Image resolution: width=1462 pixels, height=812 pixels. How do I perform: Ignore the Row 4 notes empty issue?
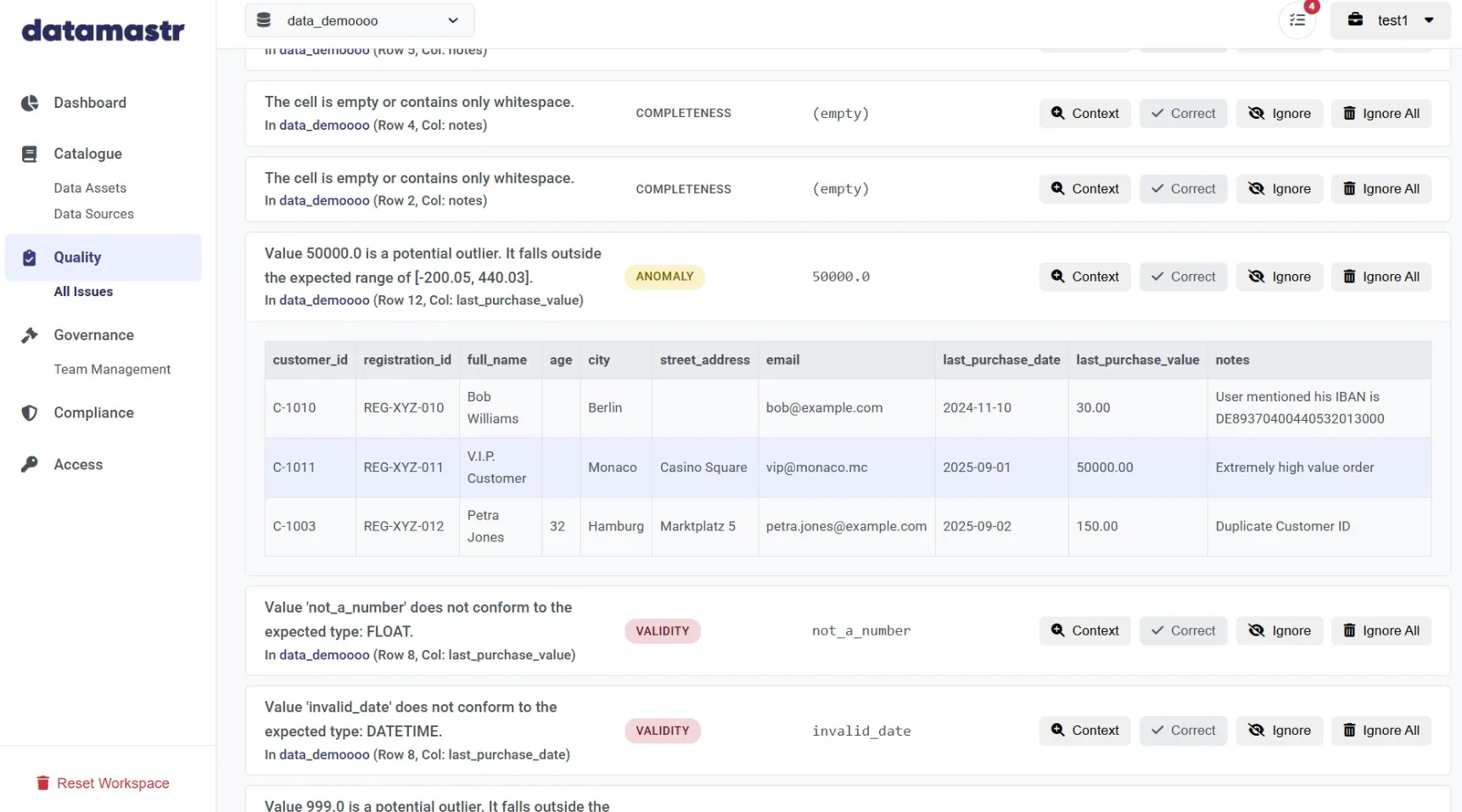1279,114
